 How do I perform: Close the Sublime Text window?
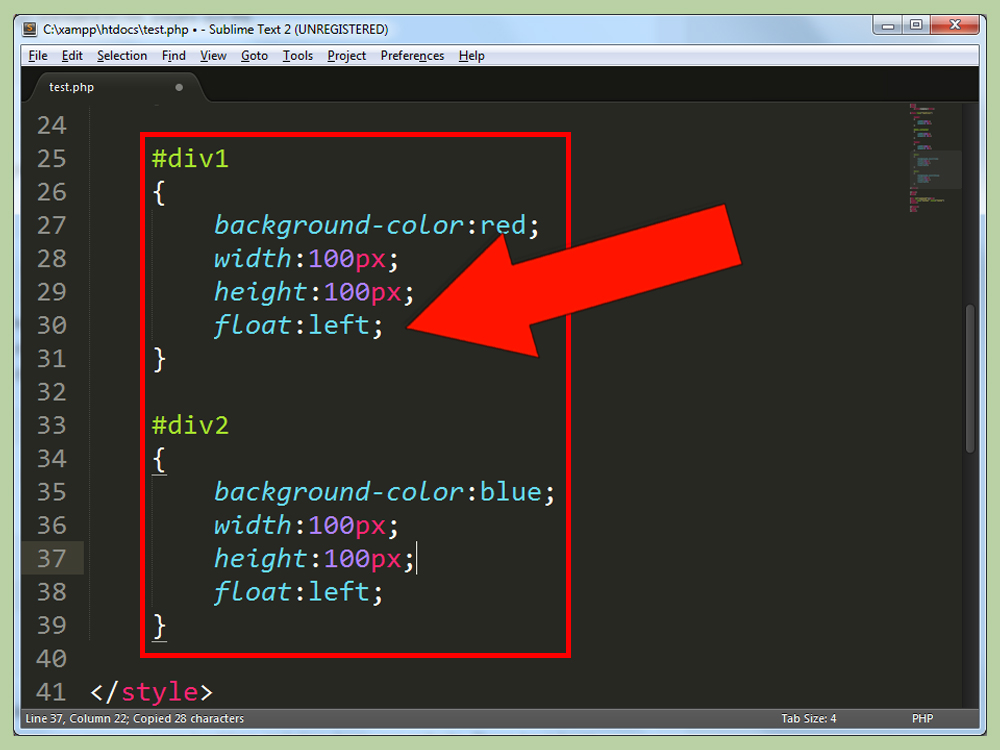pyautogui.click(x=955, y=26)
